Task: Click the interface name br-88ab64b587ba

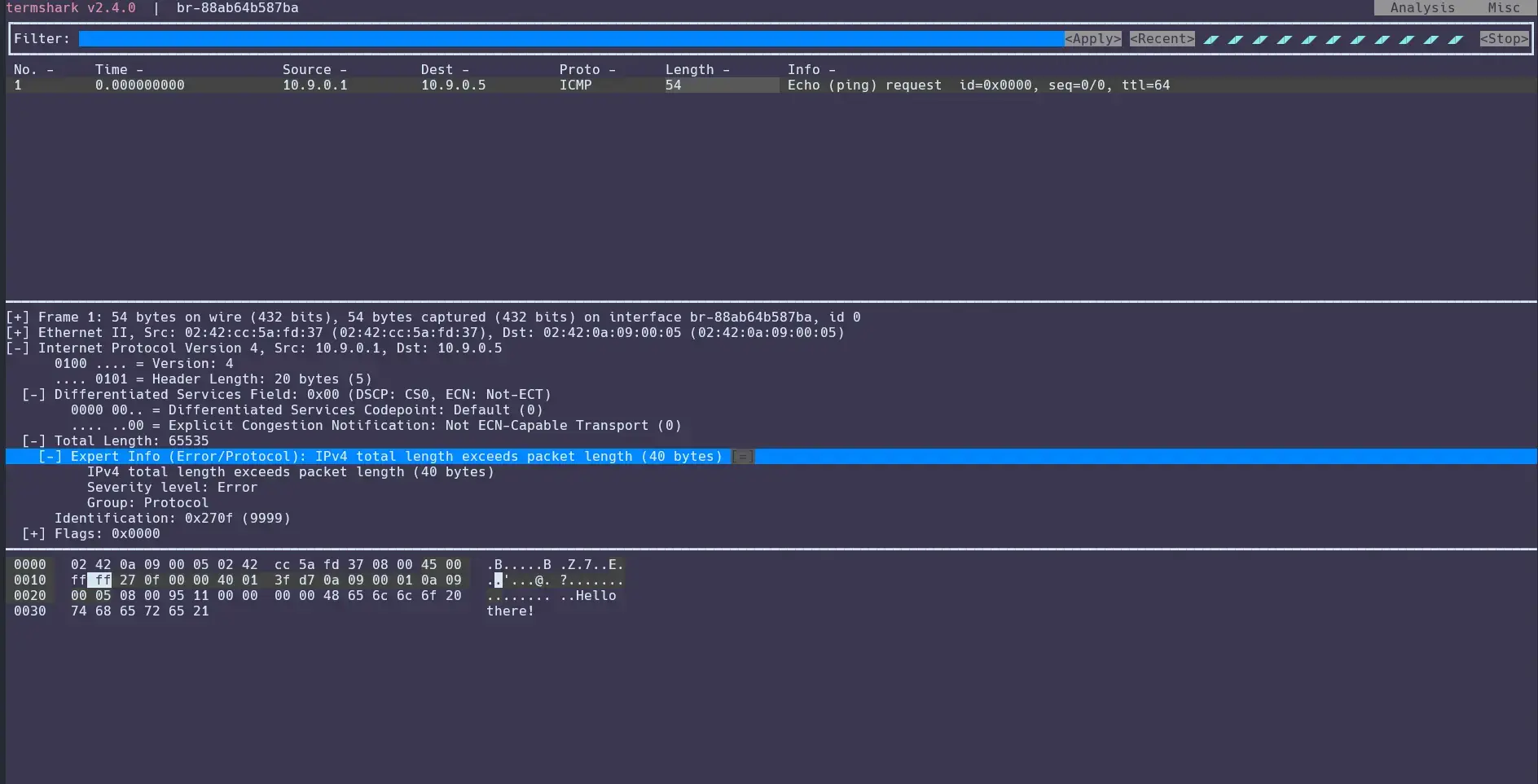Action: pyautogui.click(x=237, y=7)
